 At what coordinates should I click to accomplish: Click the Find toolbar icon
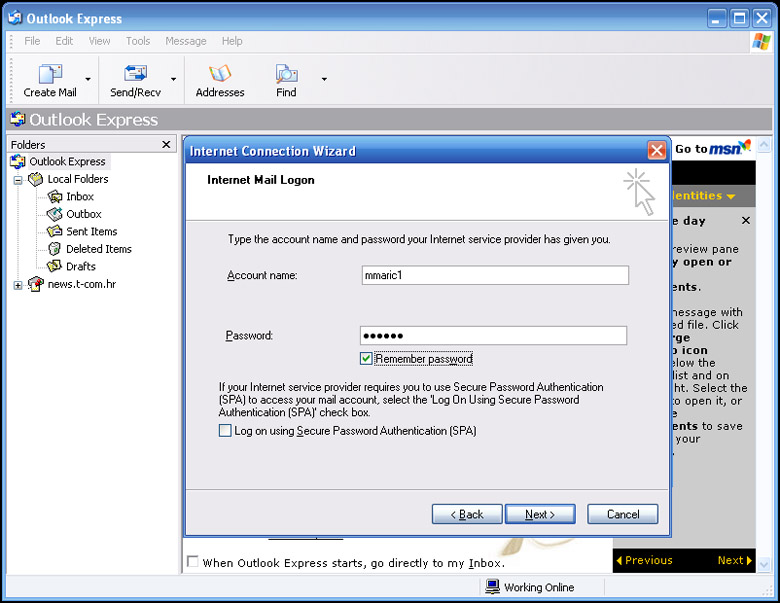coord(286,74)
